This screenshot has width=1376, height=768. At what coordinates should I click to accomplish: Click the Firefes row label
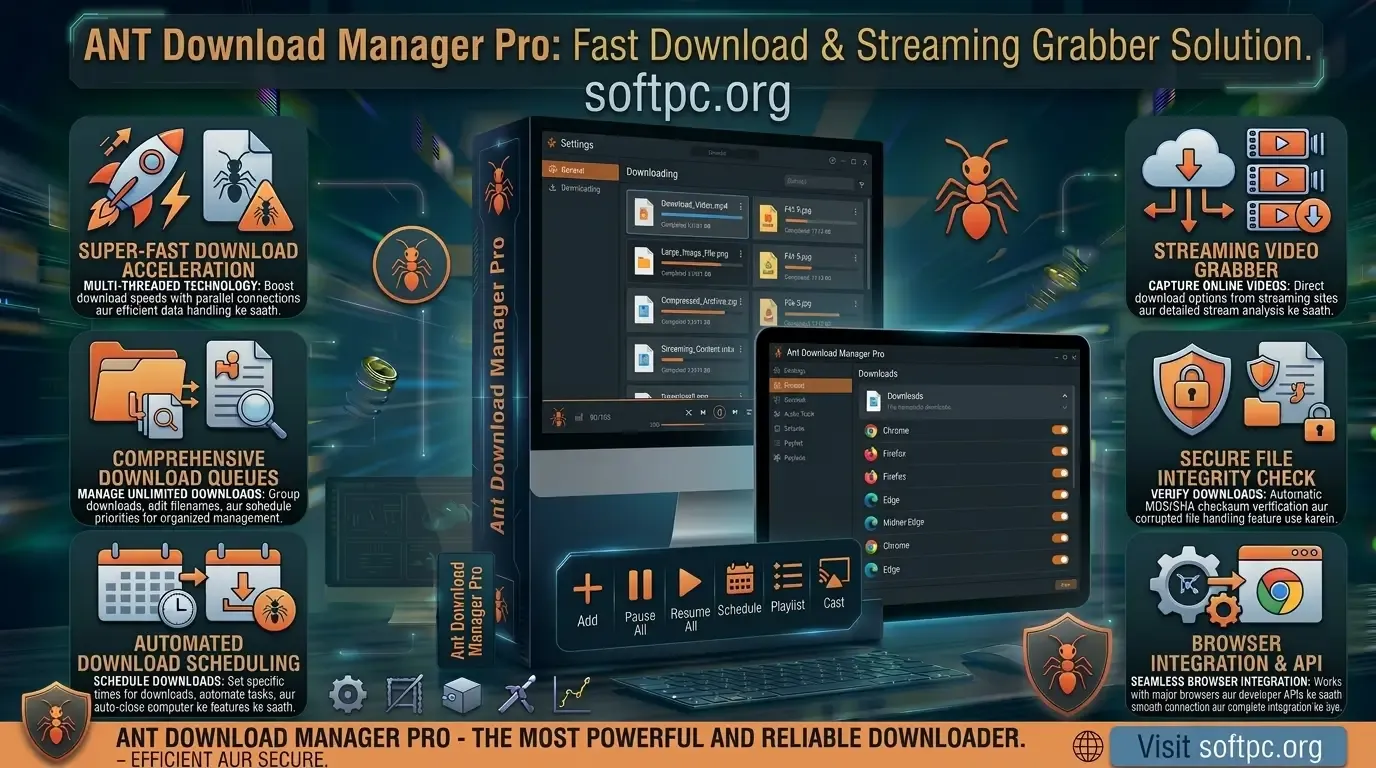pyautogui.click(x=895, y=476)
